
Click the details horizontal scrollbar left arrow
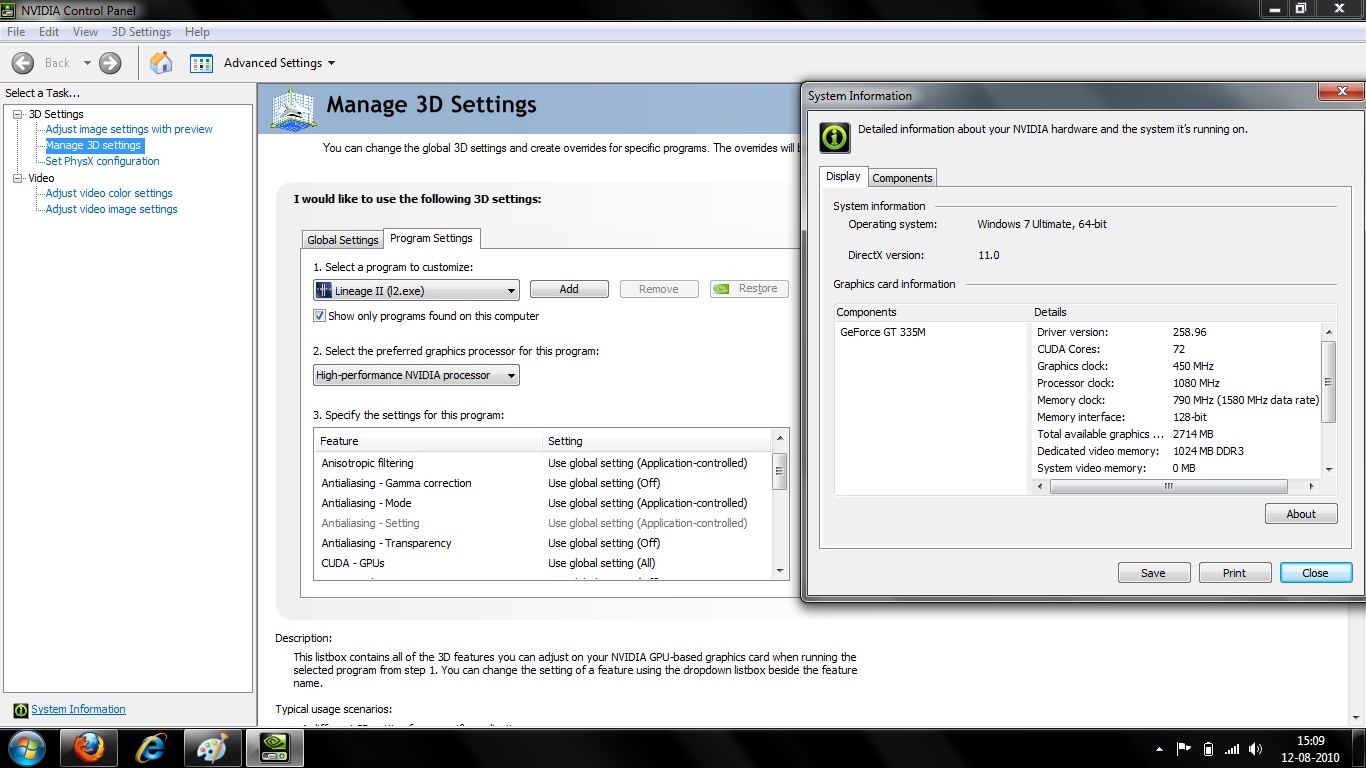1041,487
